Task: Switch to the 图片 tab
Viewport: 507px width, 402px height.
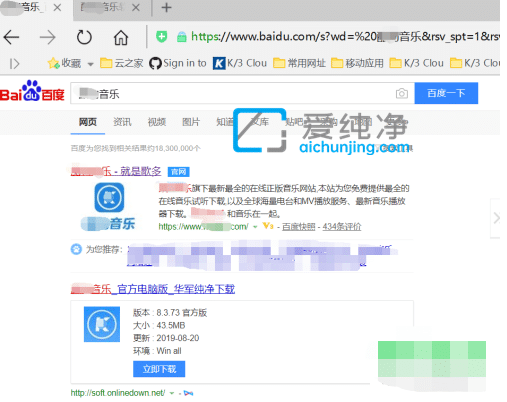Action: tap(191, 122)
